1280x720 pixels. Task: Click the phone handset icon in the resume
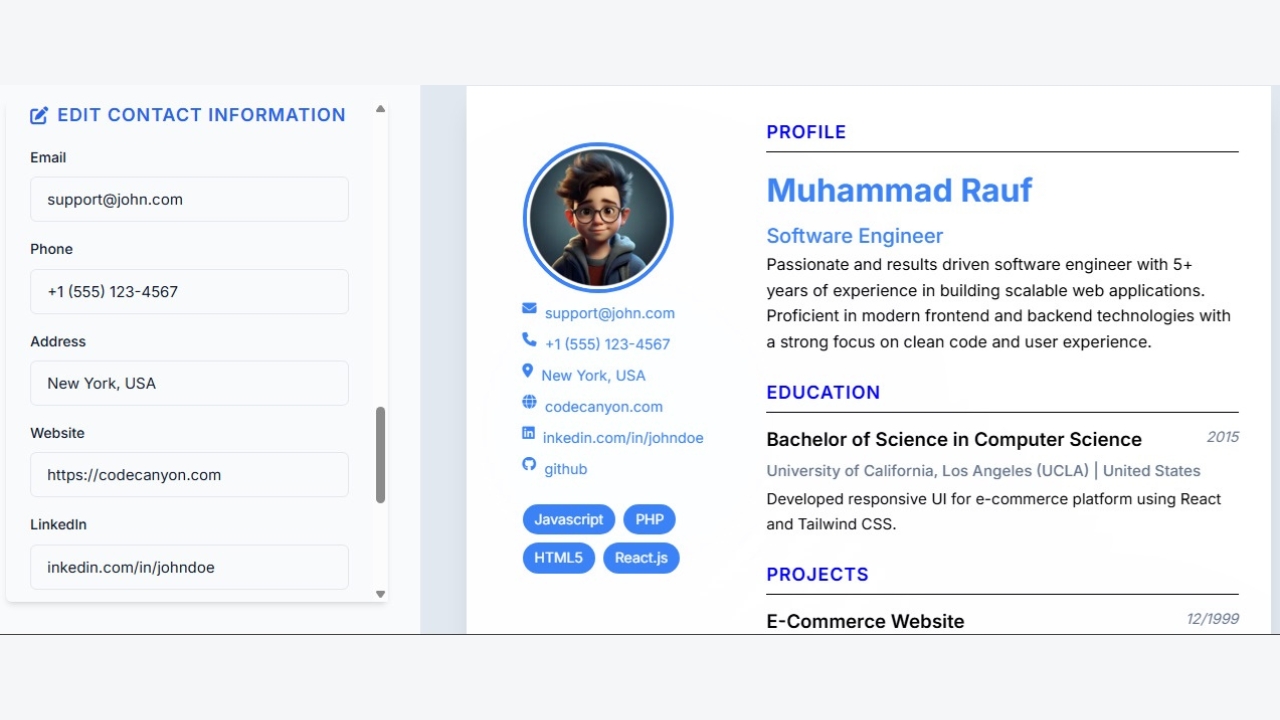(529, 340)
